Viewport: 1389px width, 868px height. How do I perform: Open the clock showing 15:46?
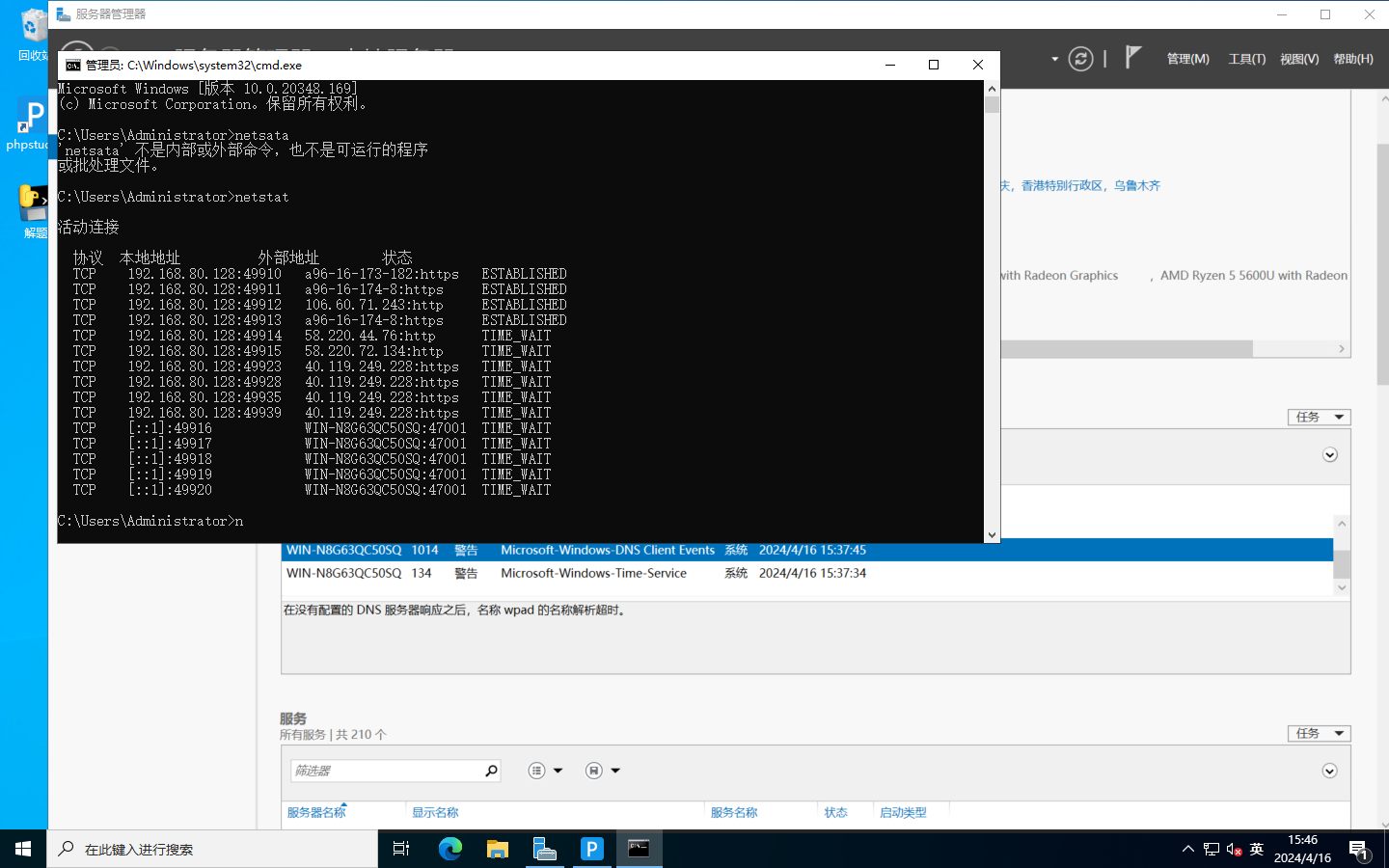coord(1302,849)
